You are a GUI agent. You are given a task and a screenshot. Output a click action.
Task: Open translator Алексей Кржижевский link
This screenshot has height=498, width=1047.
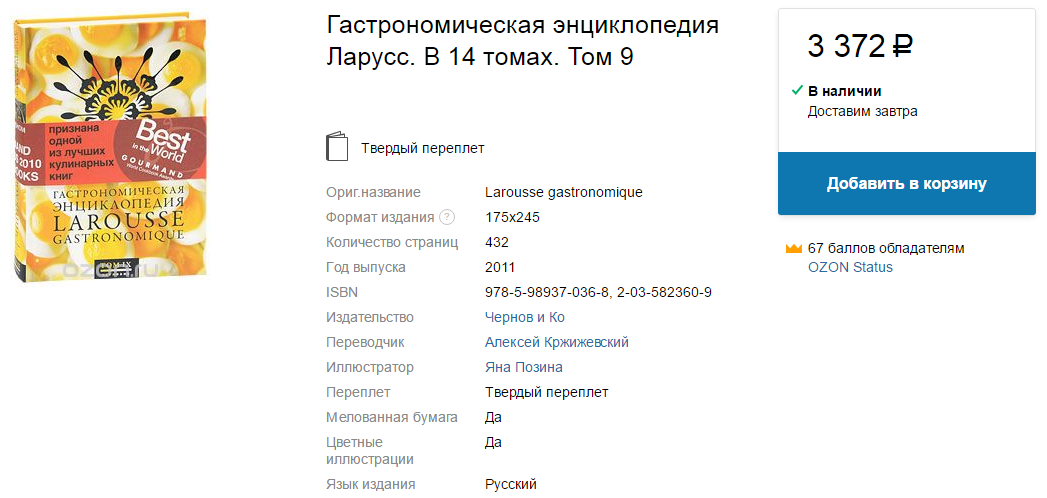coord(556,342)
